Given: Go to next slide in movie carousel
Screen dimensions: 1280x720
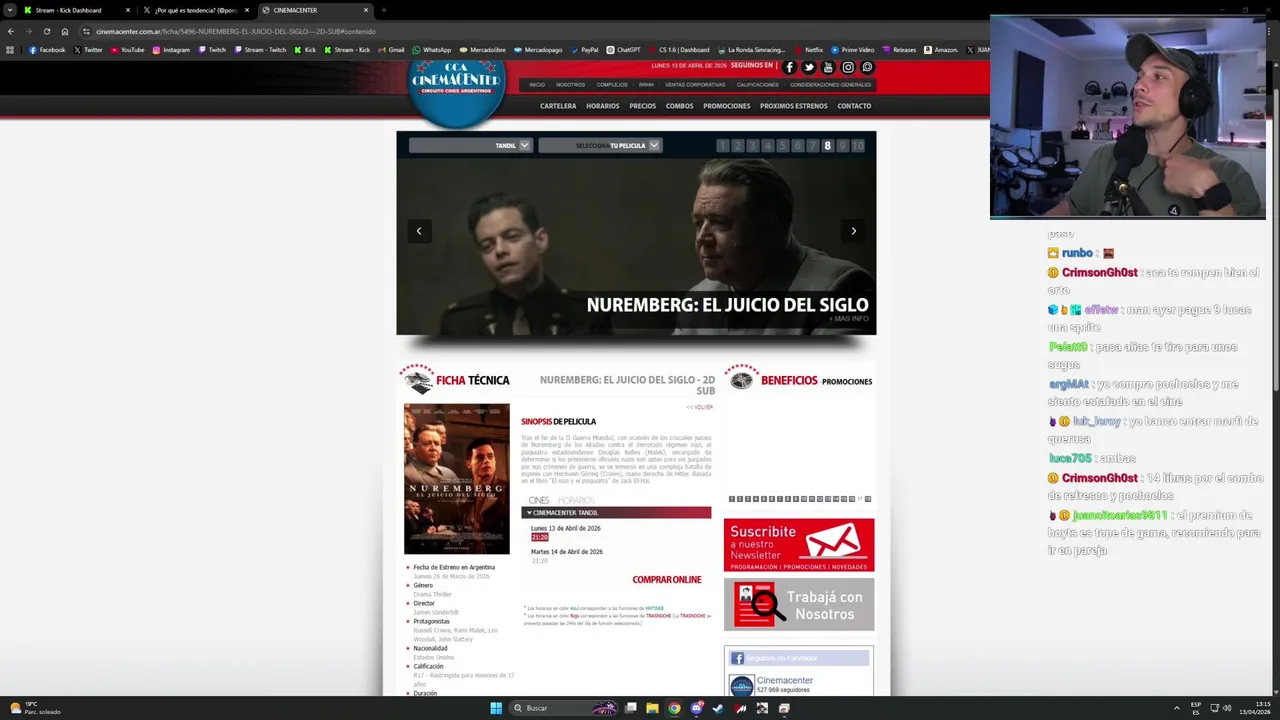Looking at the screenshot, I should click(x=853, y=231).
